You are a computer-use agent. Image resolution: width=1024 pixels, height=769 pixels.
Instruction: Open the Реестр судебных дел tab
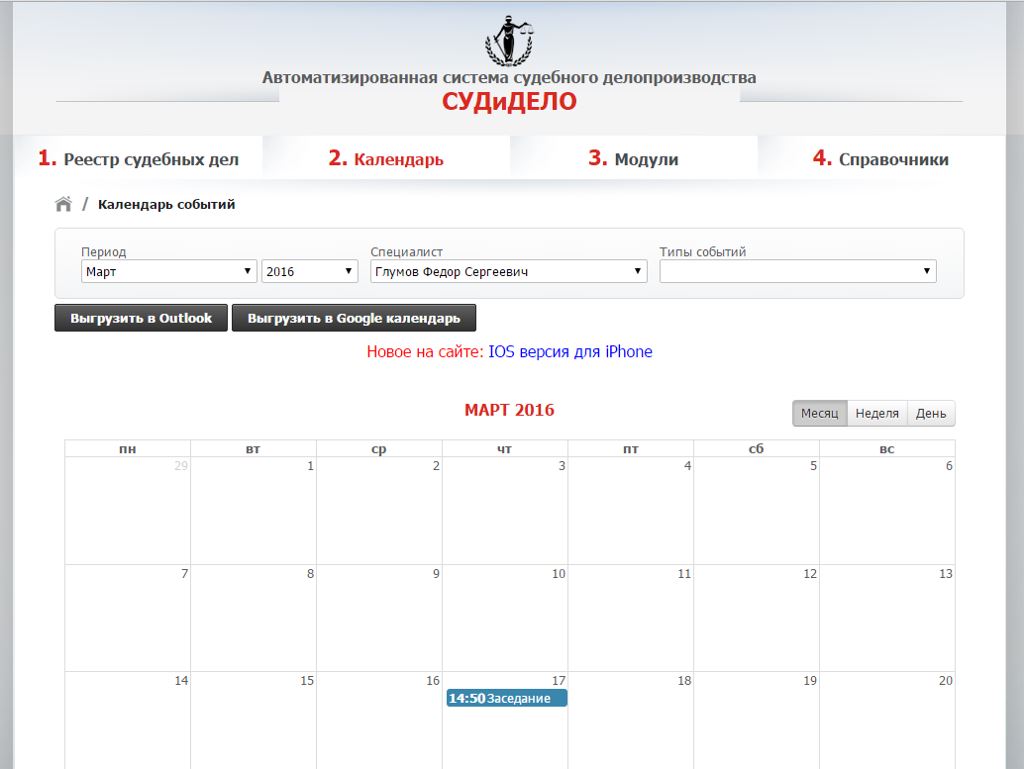coord(138,159)
